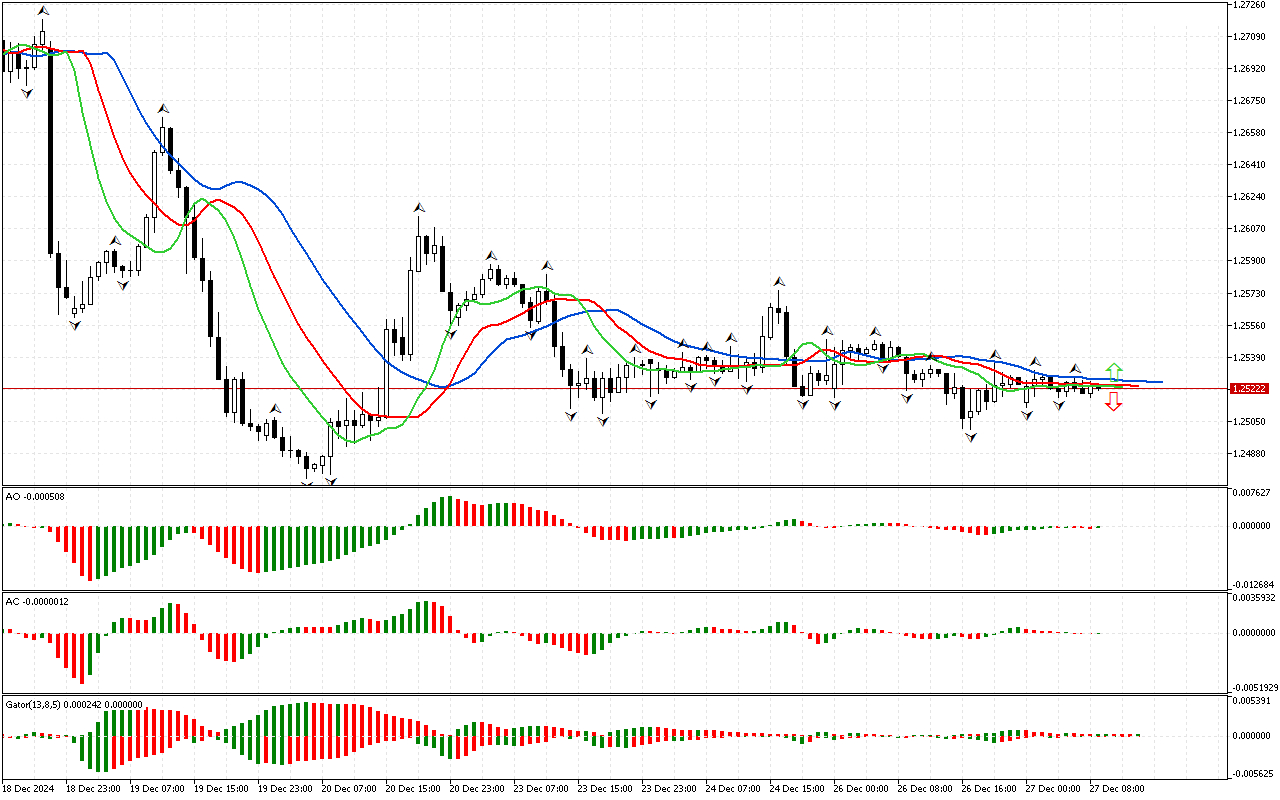This screenshot has height=800, width=1280.
Task: Click the 20 Dec 15:00 time label
Action: 413,789
